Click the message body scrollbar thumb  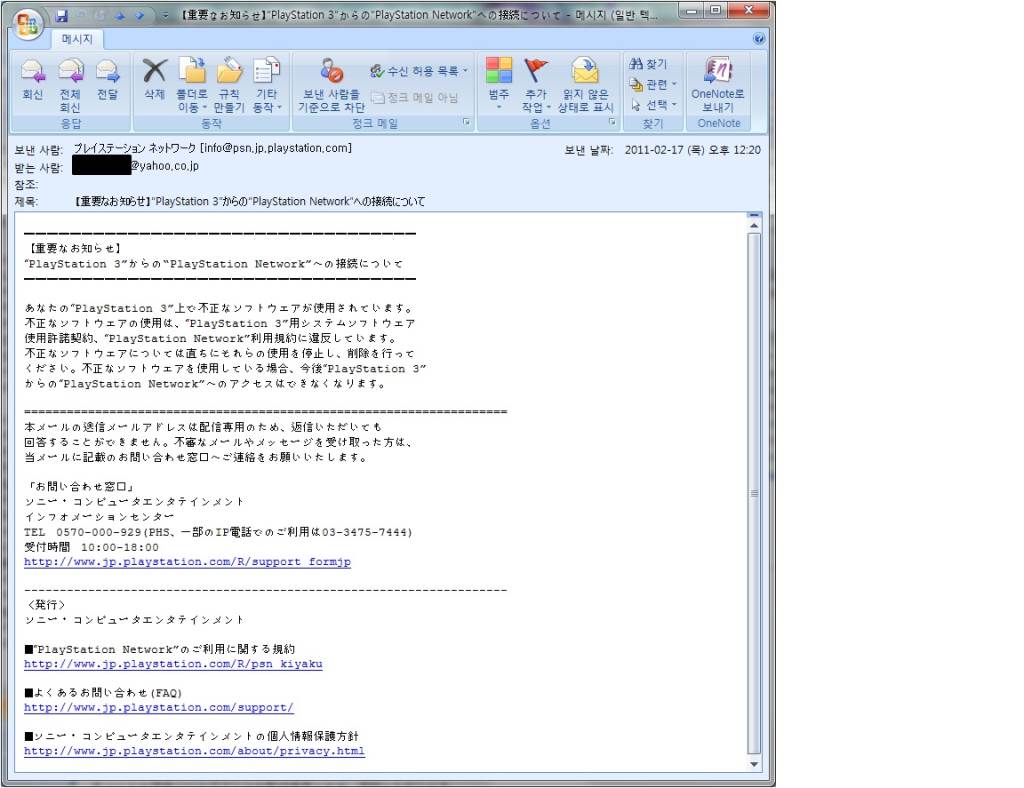[x=754, y=494]
